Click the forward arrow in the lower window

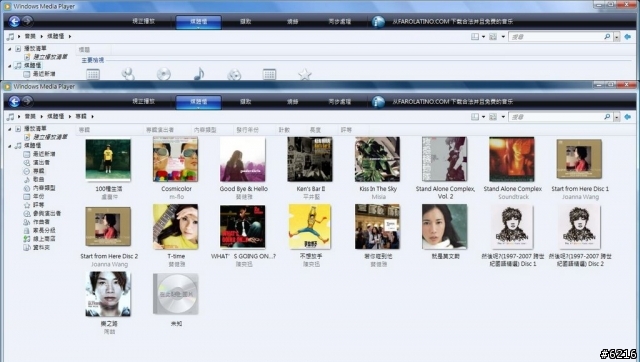[x=27, y=101]
